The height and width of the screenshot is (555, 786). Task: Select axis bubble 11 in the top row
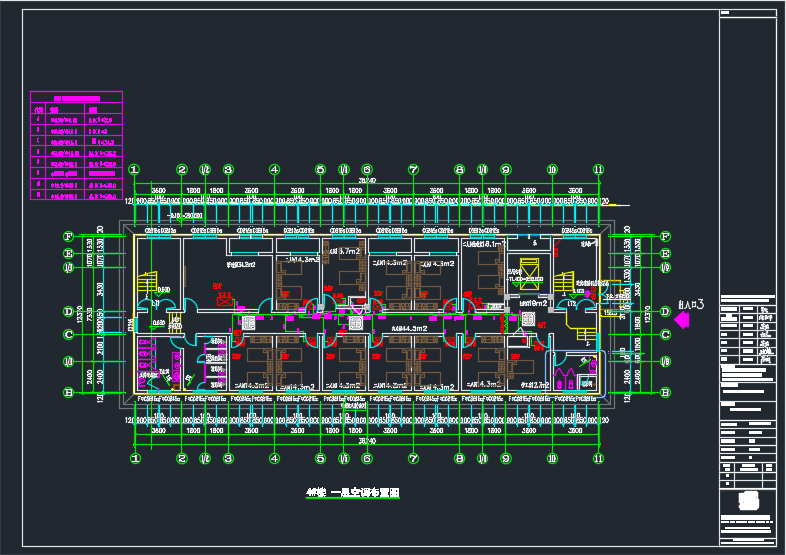click(598, 170)
